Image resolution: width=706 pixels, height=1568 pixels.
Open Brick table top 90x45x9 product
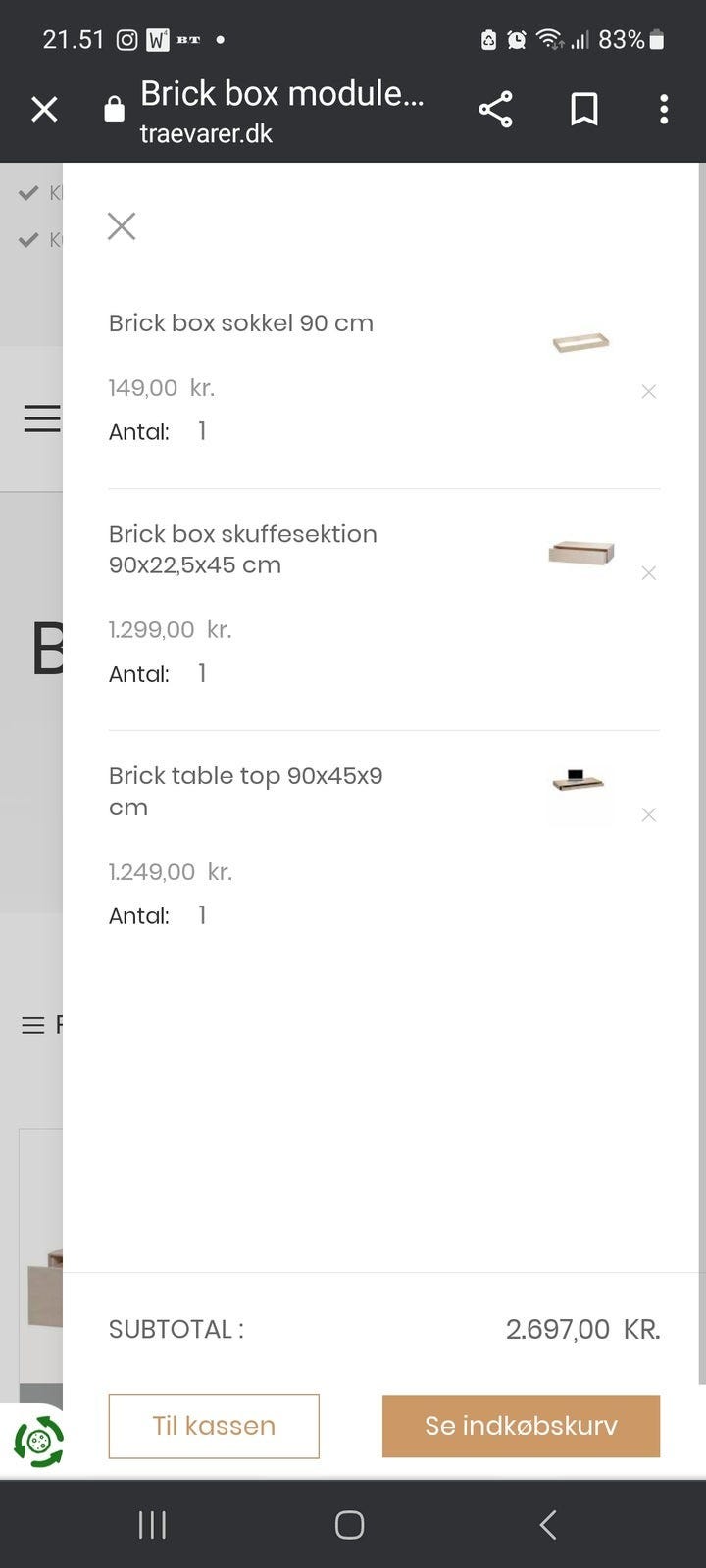tap(245, 791)
